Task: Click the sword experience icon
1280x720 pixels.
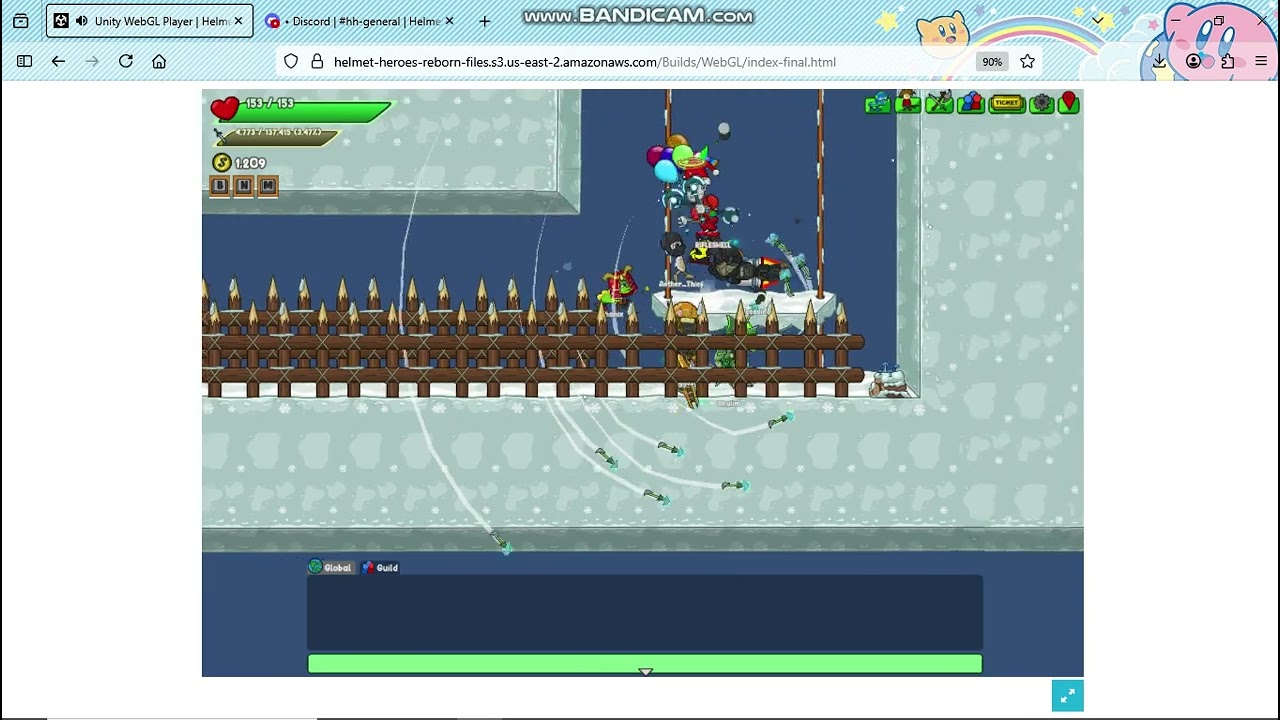Action: point(220,136)
